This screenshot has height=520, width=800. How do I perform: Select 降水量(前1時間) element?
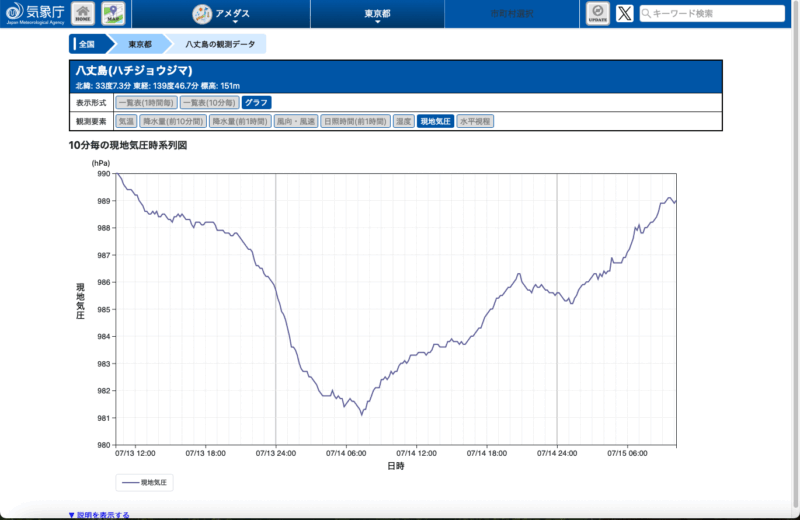[240, 121]
